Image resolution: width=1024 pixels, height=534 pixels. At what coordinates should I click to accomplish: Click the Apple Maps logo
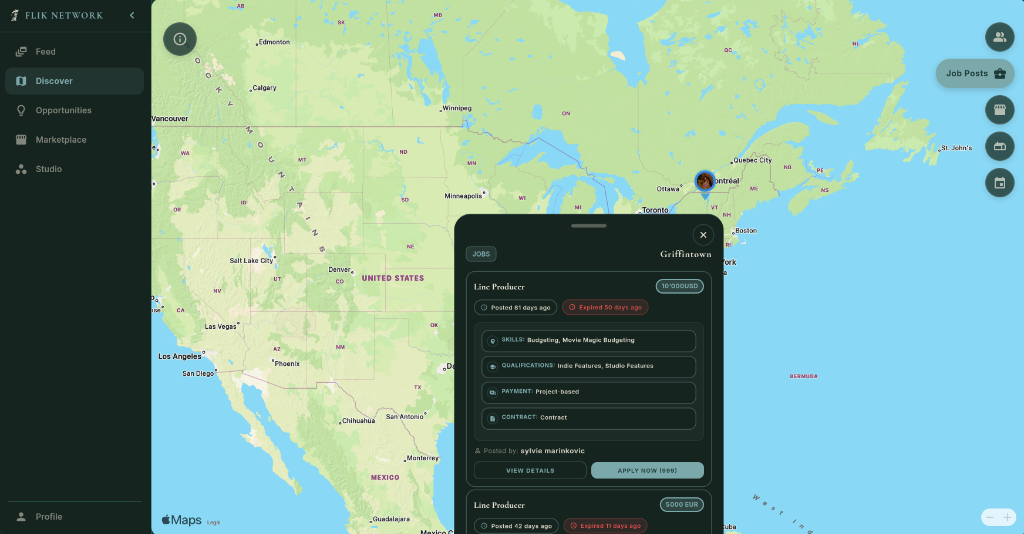pyautogui.click(x=182, y=520)
